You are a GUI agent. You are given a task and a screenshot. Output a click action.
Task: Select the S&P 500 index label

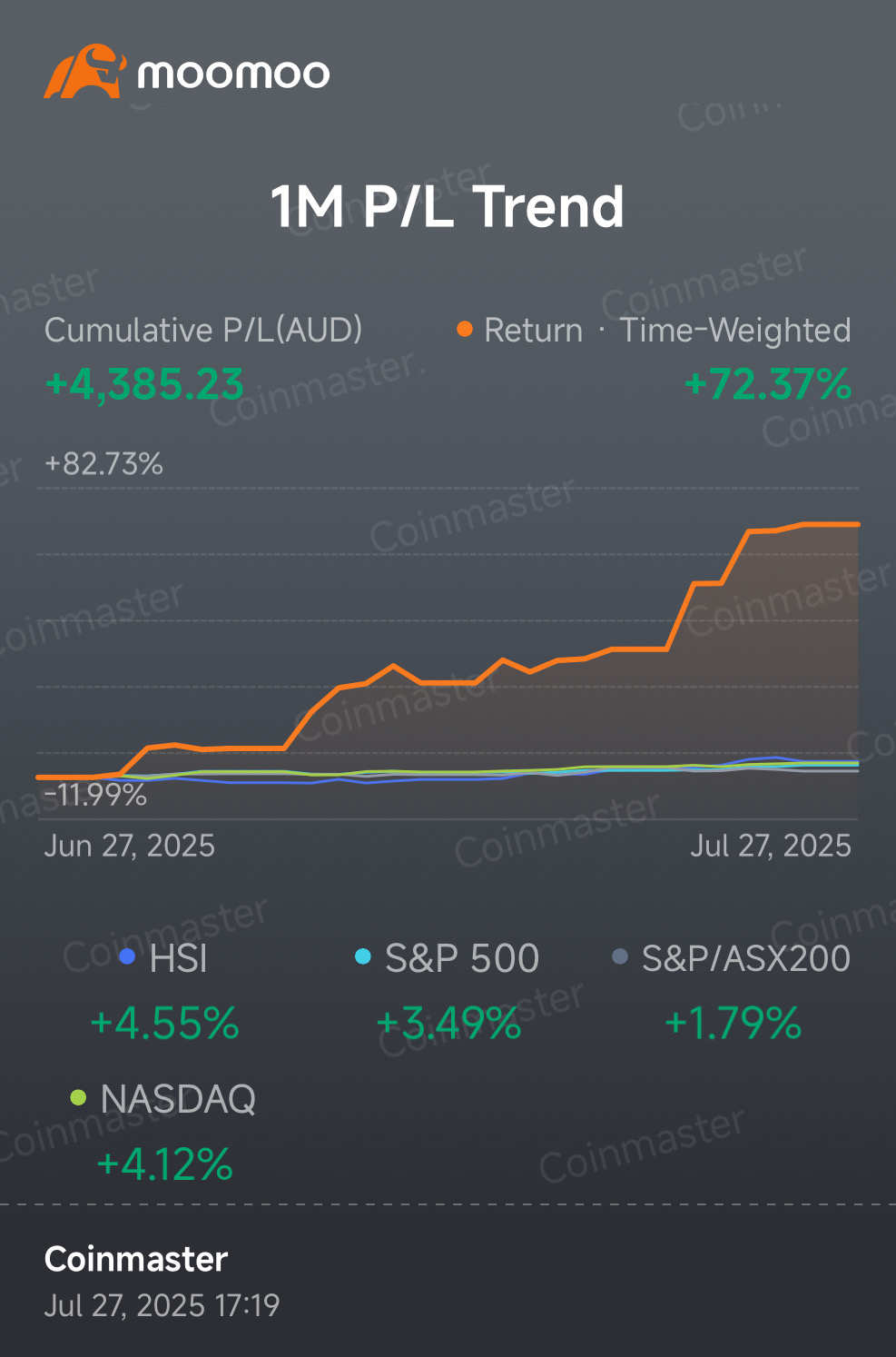click(x=462, y=958)
